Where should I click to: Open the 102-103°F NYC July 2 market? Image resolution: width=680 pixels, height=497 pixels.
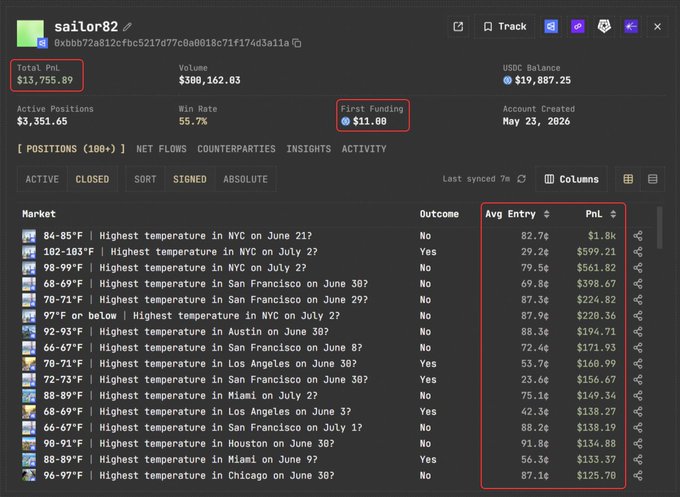click(x=180, y=252)
